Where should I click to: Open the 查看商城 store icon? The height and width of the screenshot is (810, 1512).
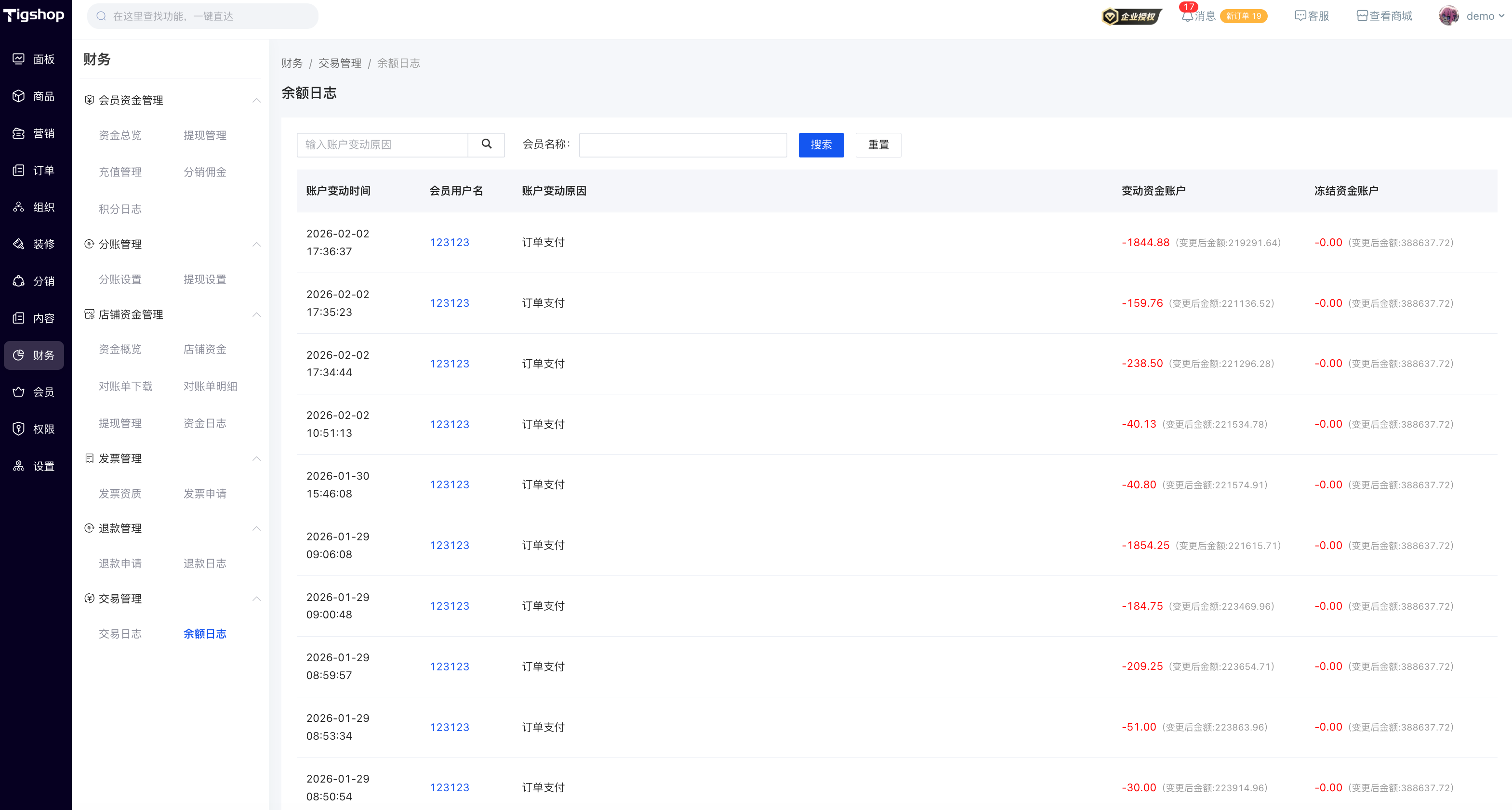[1362, 16]
